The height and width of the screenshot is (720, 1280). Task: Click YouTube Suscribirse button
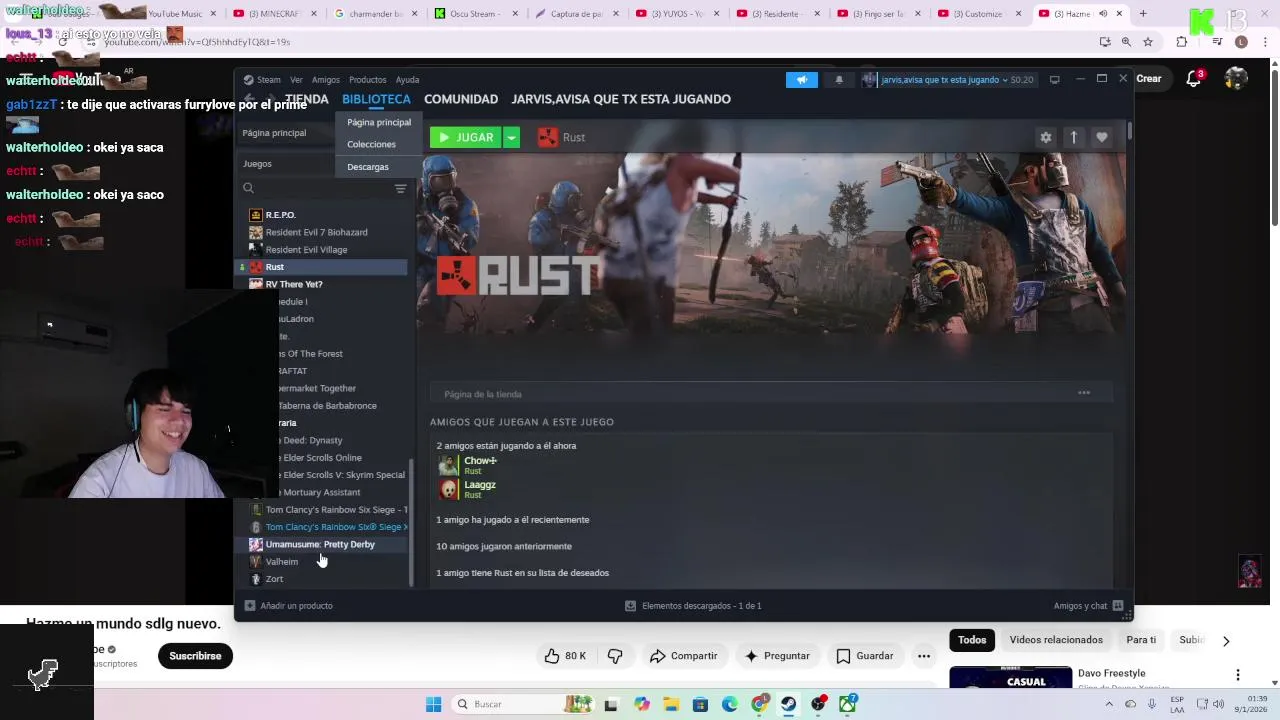[x=195, y=656]
